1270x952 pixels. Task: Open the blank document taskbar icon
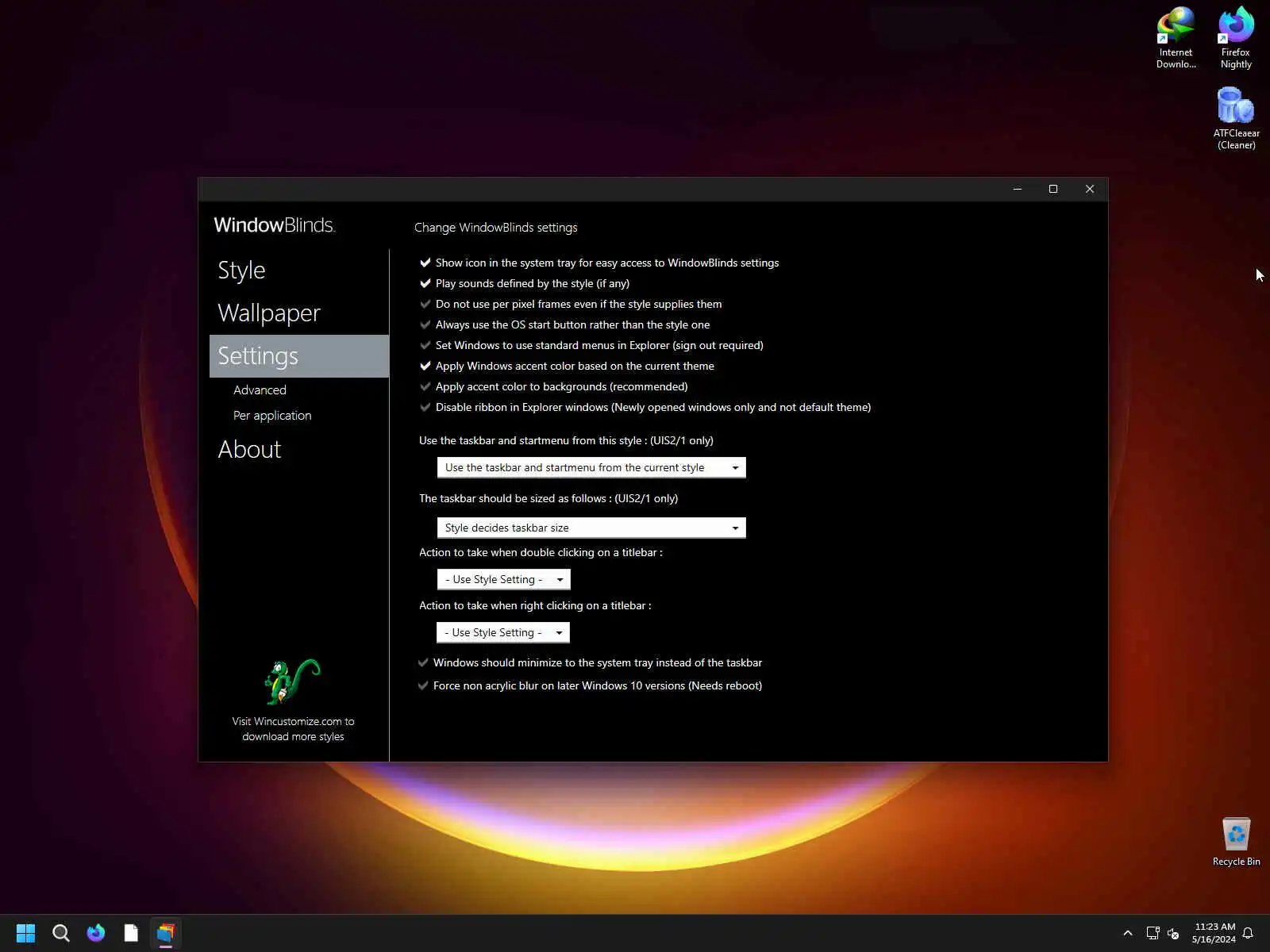[131, 933]
